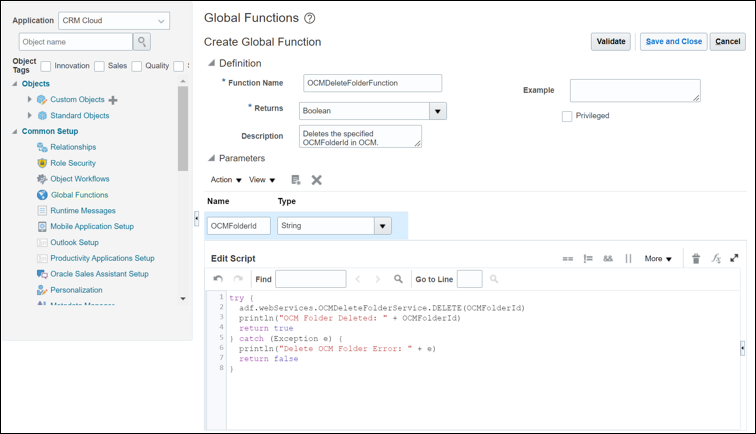The image size is (756, 434).
Task: Collapse the Common Setup section
Action: click(14, 131)
